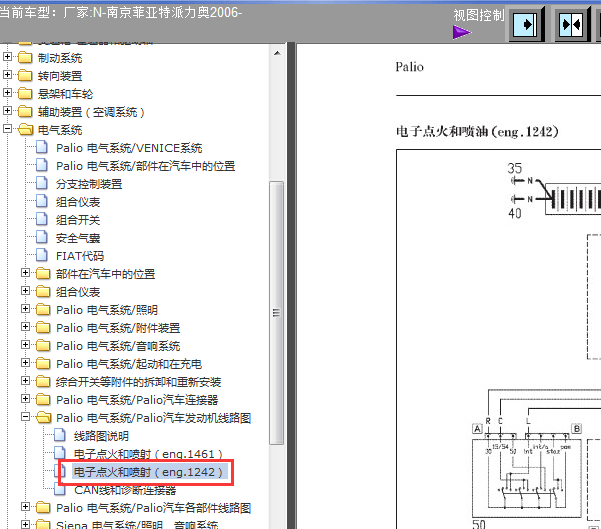Open the 分支控制装置 document
601x529 pixels.
pyautogui.click(x=89, y=184)
